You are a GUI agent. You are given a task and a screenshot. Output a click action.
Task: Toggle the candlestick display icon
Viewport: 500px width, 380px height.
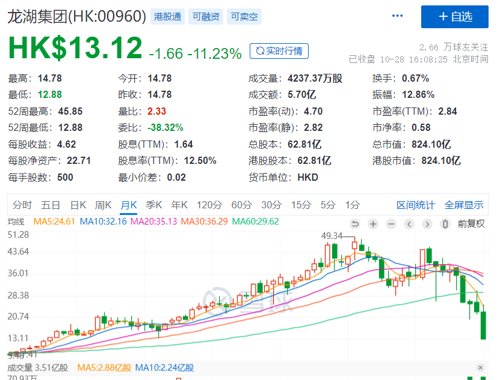[x=445, y=224]
